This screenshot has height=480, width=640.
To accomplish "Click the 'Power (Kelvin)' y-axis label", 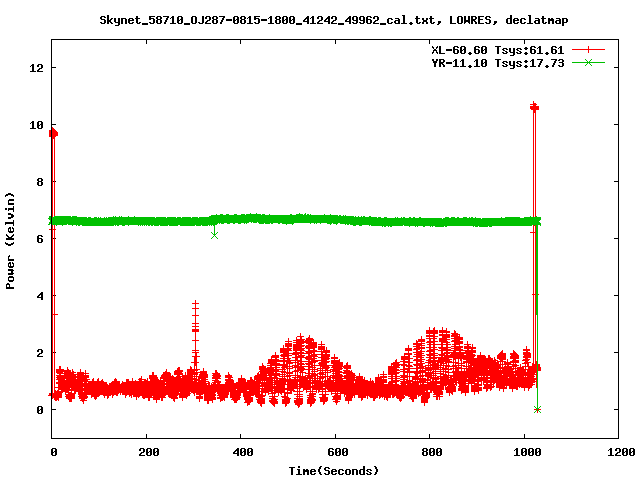I will point(11,239).
